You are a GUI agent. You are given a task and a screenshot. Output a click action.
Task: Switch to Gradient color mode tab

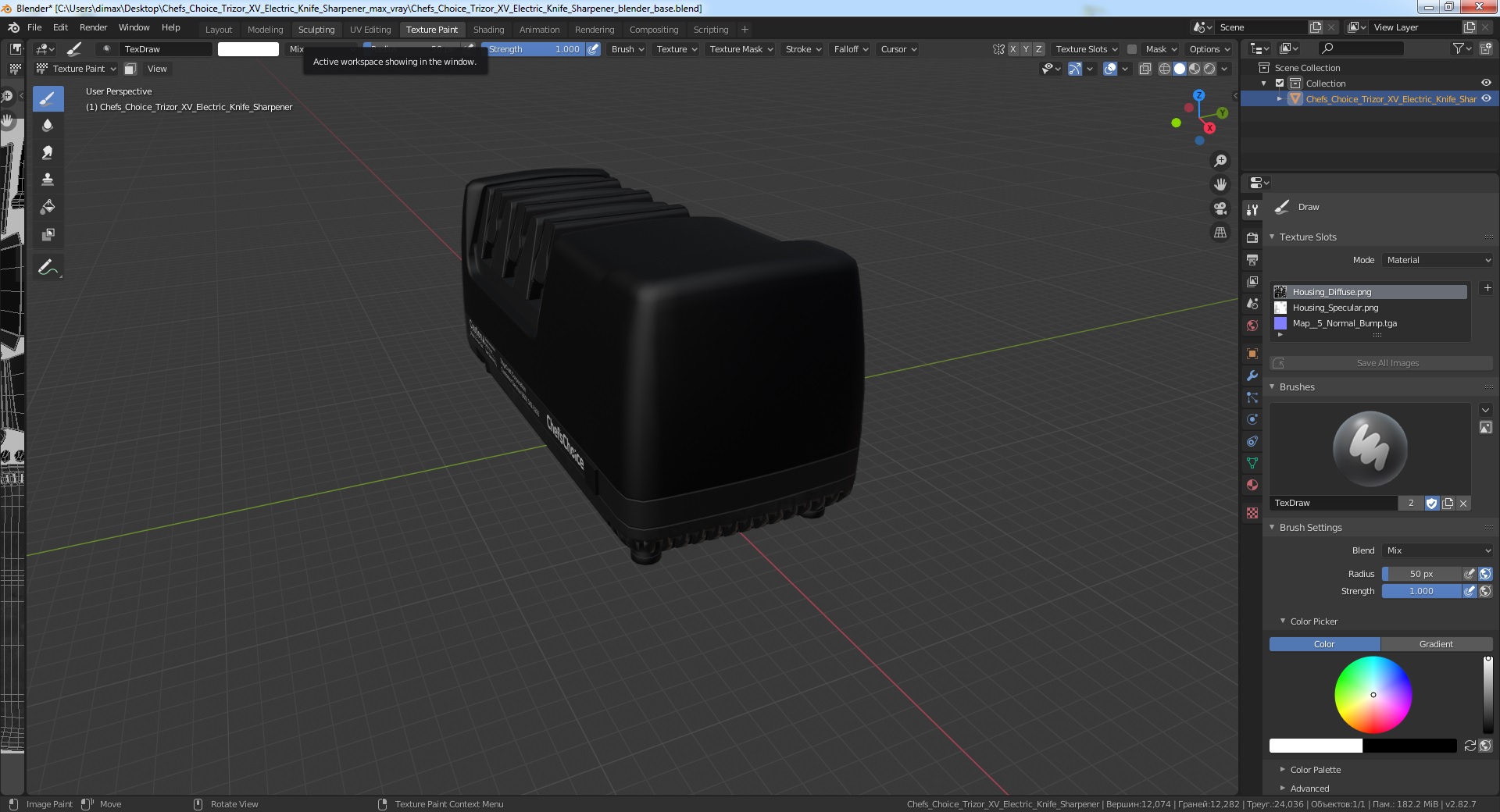coord(1436,644)
